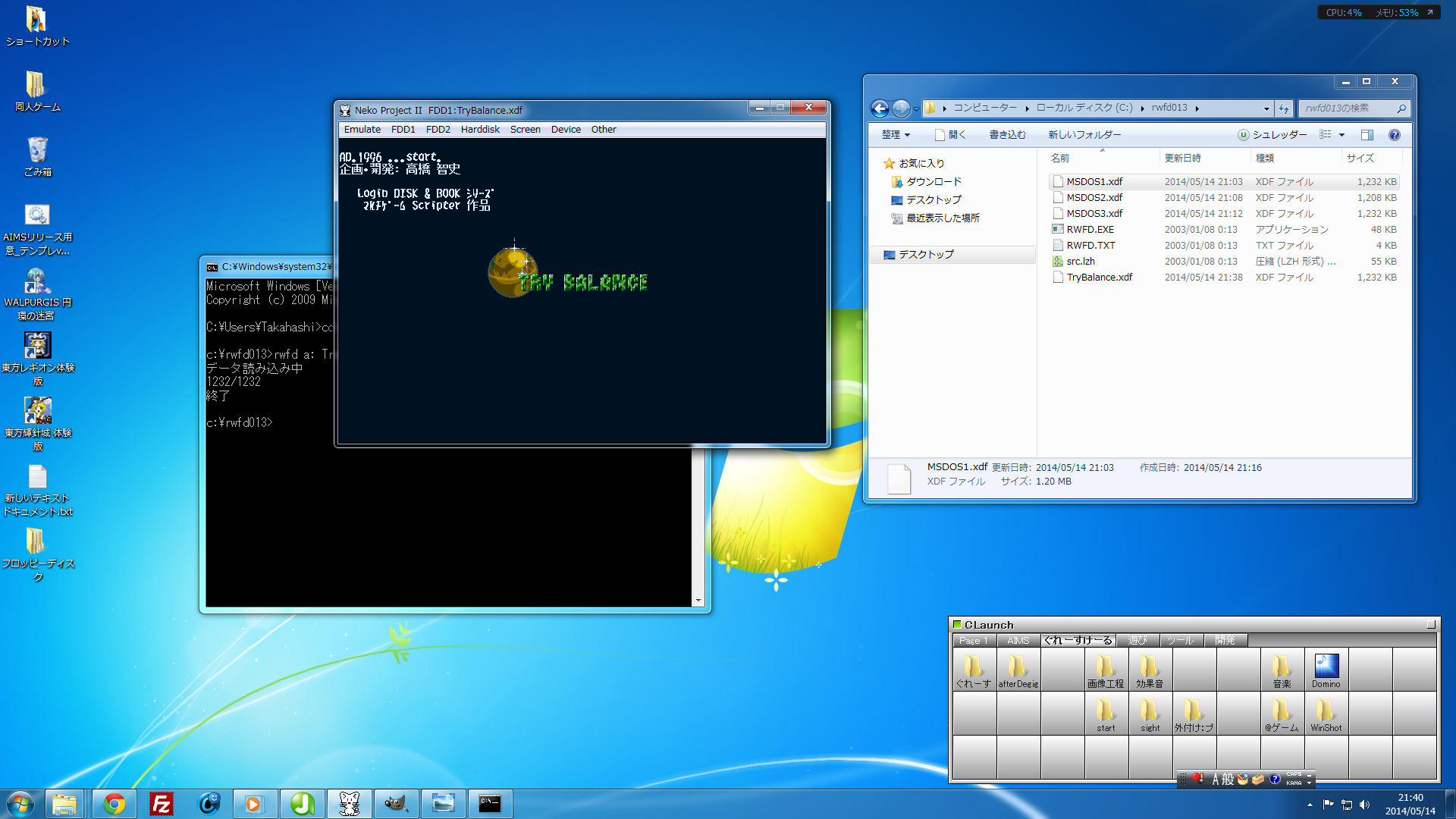The image size is (1456, 819).
Task: Expand the address bar history dropdown
Action: [x=1266, y=108]
